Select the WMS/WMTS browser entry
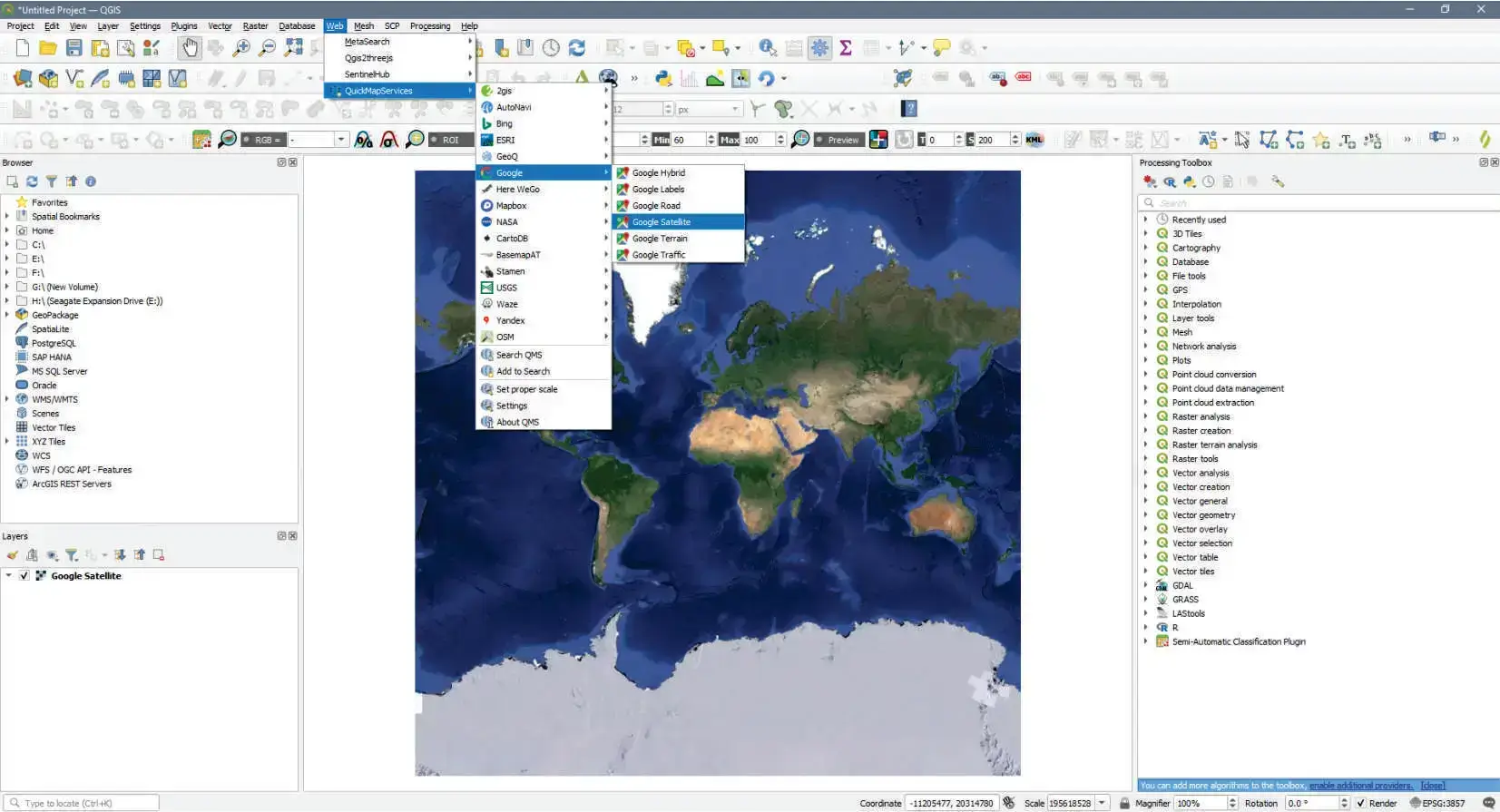This screenshot has height=812, width=1500. pos(54,400)
